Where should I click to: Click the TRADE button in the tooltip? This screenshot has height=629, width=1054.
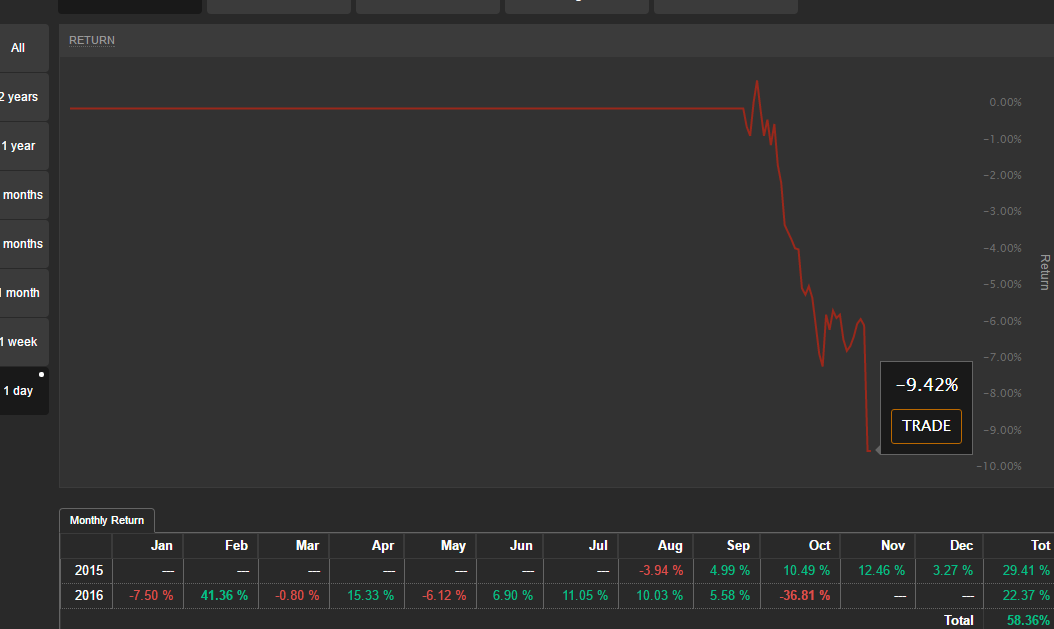926,426
